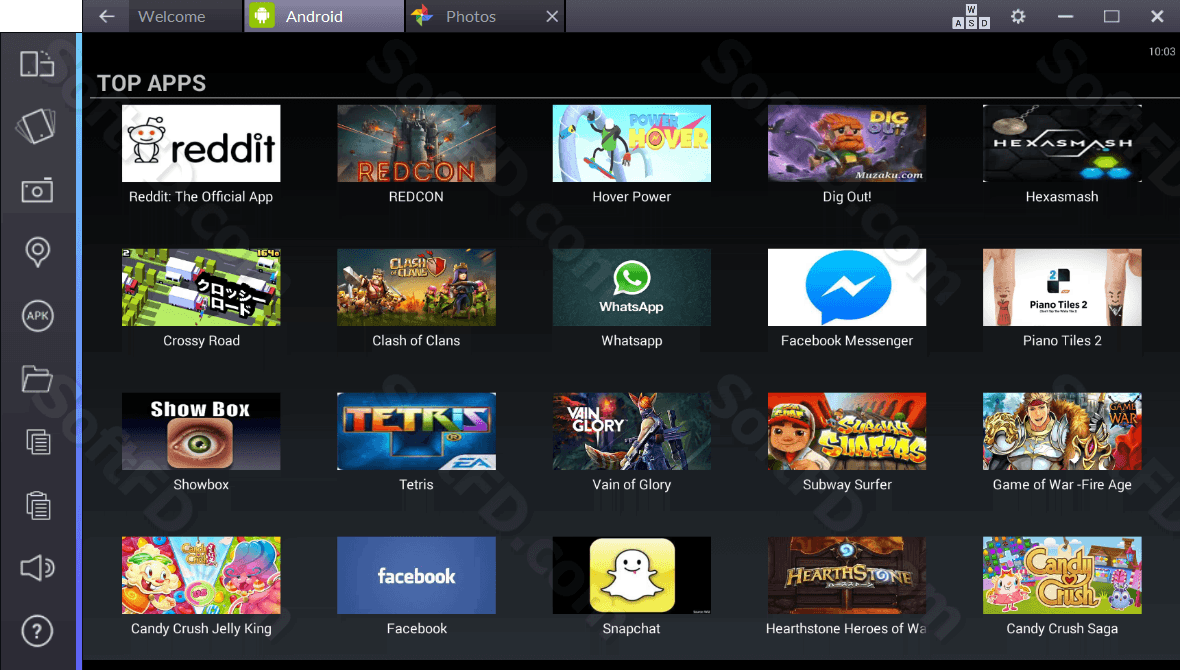Click the "Piano Tiles 2" caption below its thumbnail
The height and width of the screenshot is (670, 1180).
click(1062, 340)
